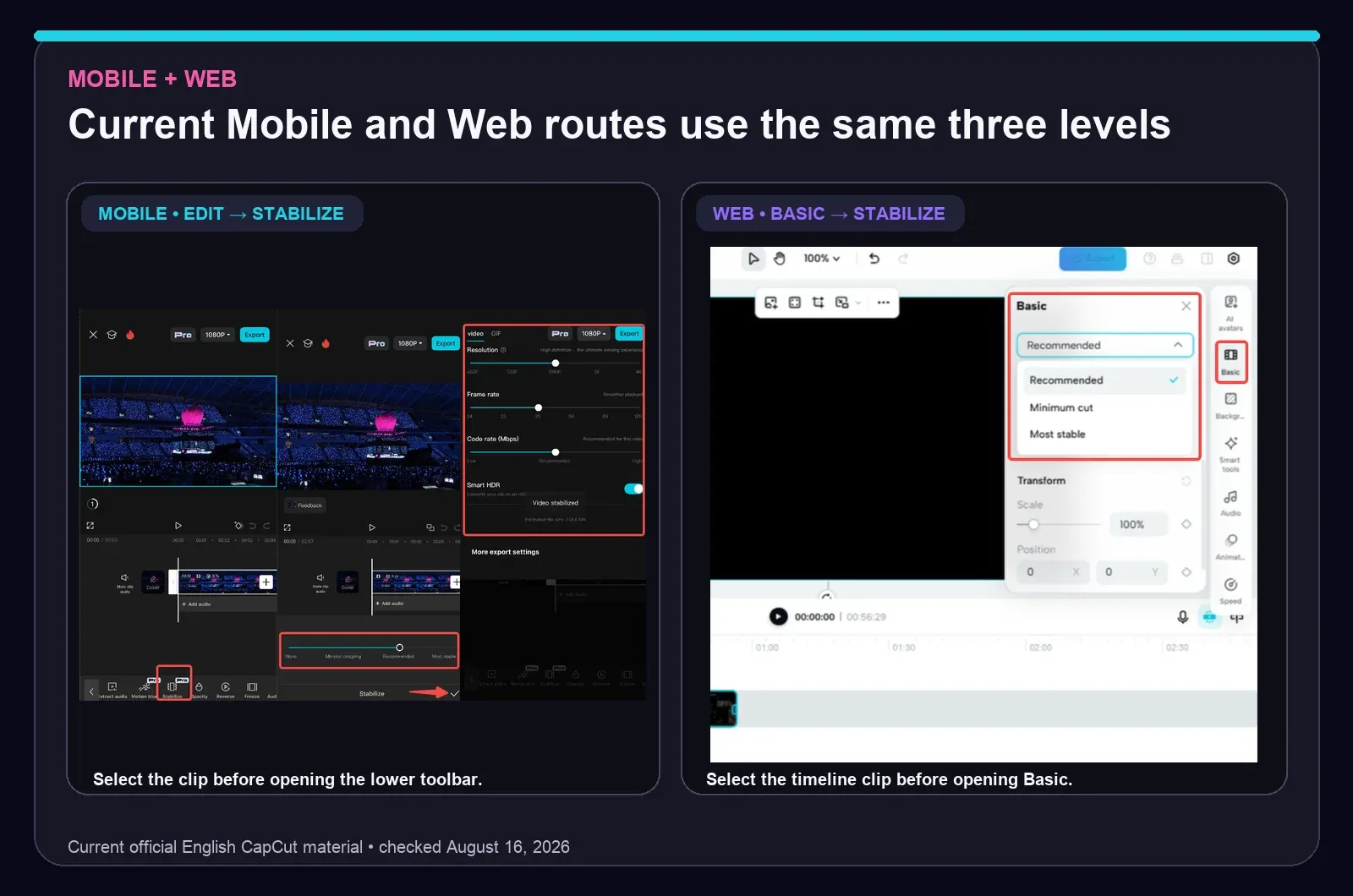Click the Scale slider in Transform
Screen dimensions: 1353x896
(x=1060, y=524)
